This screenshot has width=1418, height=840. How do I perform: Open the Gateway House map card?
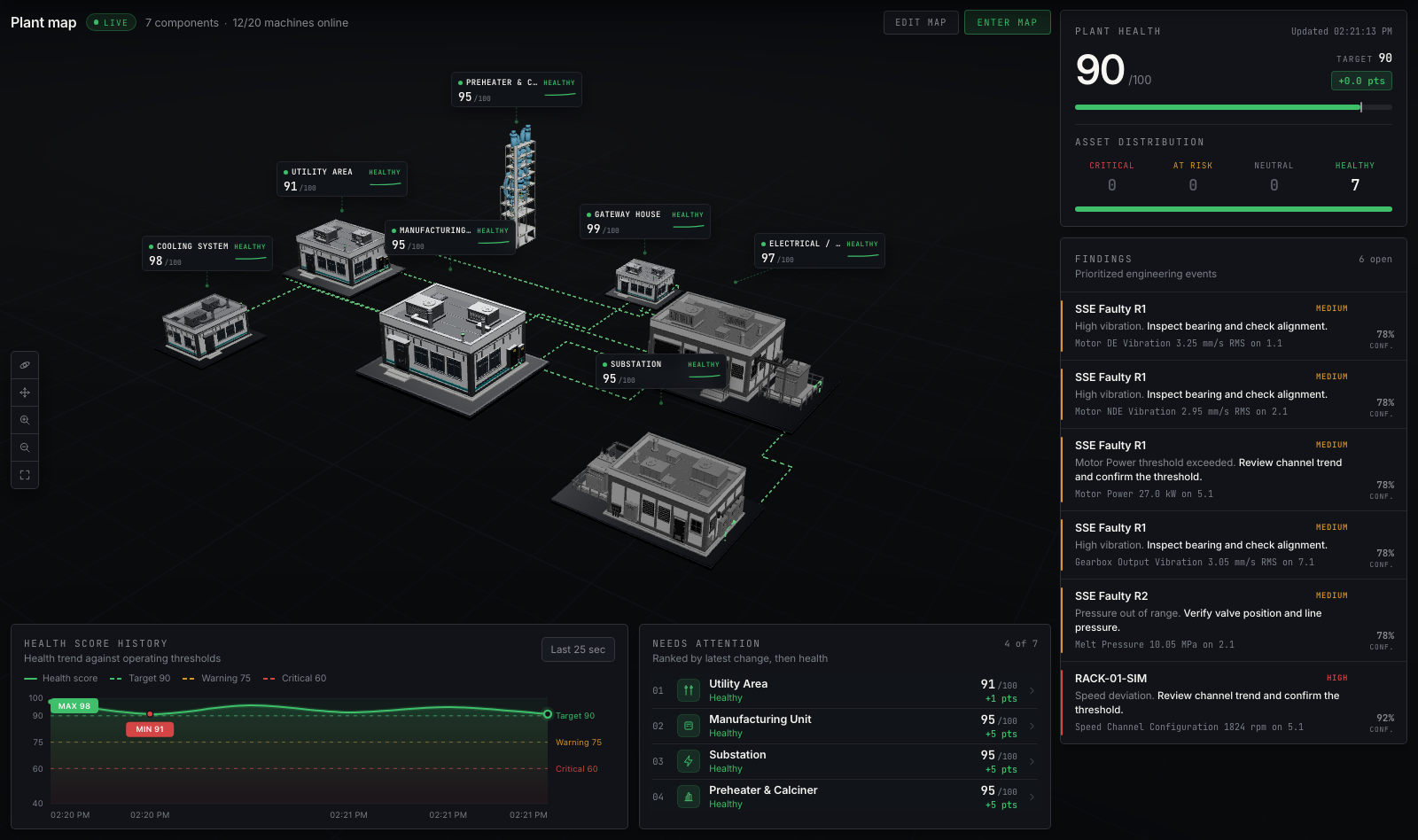pyautogui.click(x=645, y=222)
